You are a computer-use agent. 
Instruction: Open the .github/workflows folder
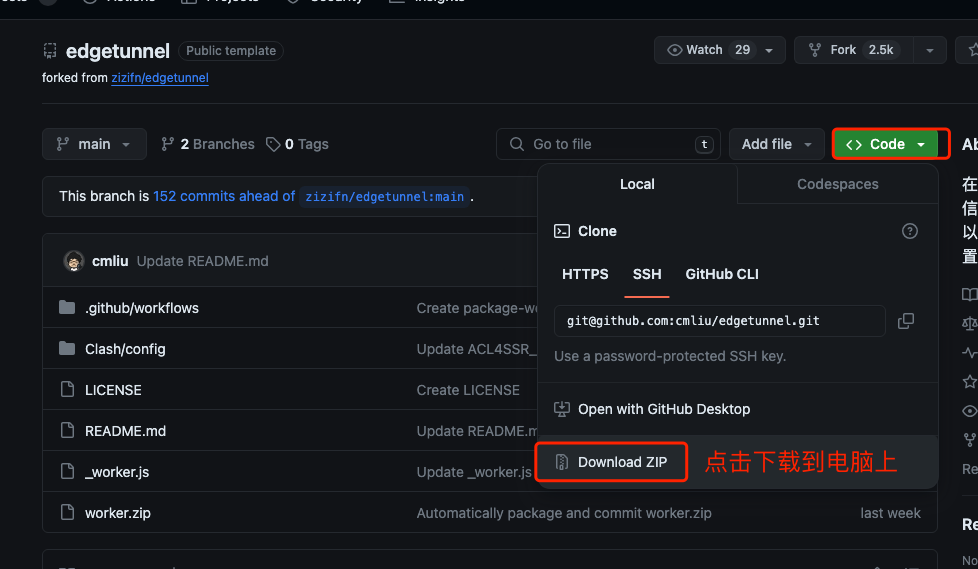coord(142,308)
